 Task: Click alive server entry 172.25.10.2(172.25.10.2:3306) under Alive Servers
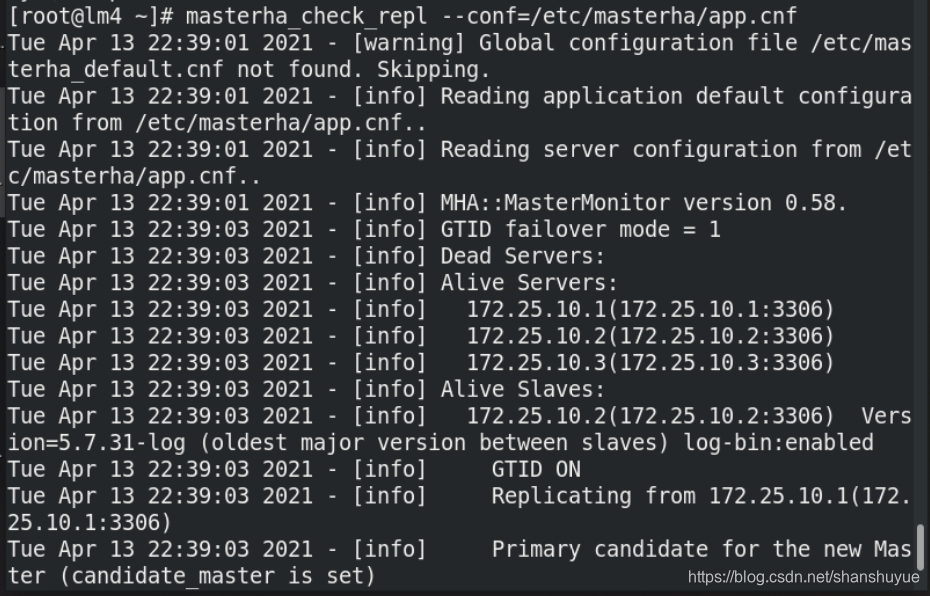coord(650,336)
